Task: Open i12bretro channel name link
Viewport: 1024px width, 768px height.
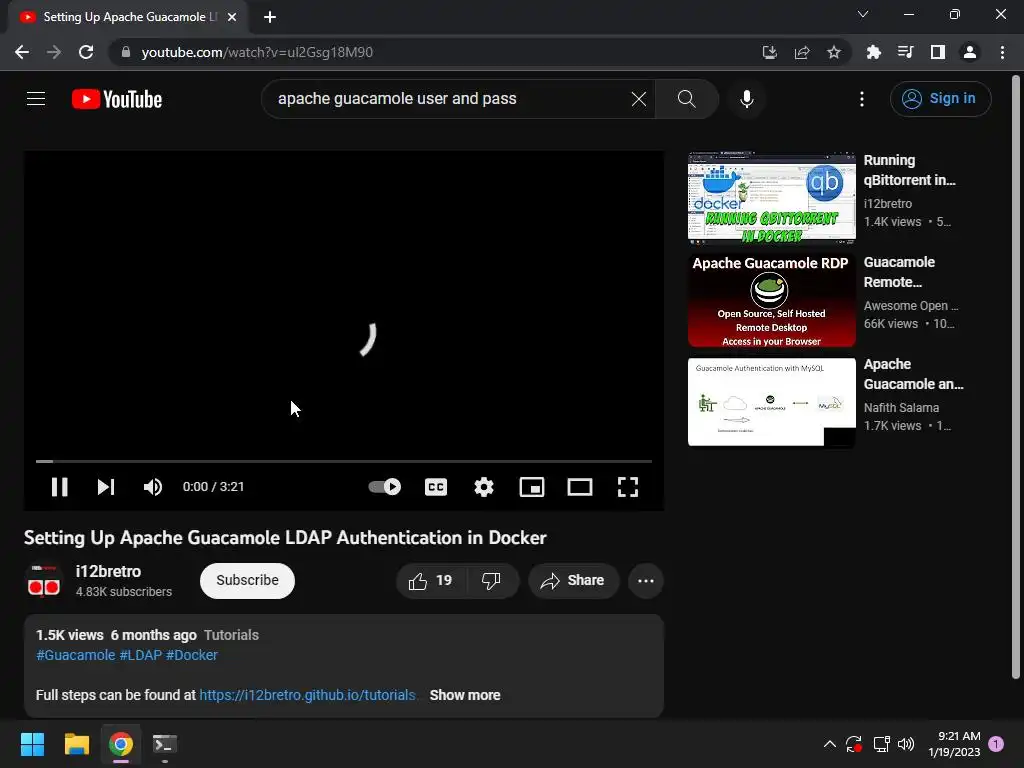Action: (108, 571)
